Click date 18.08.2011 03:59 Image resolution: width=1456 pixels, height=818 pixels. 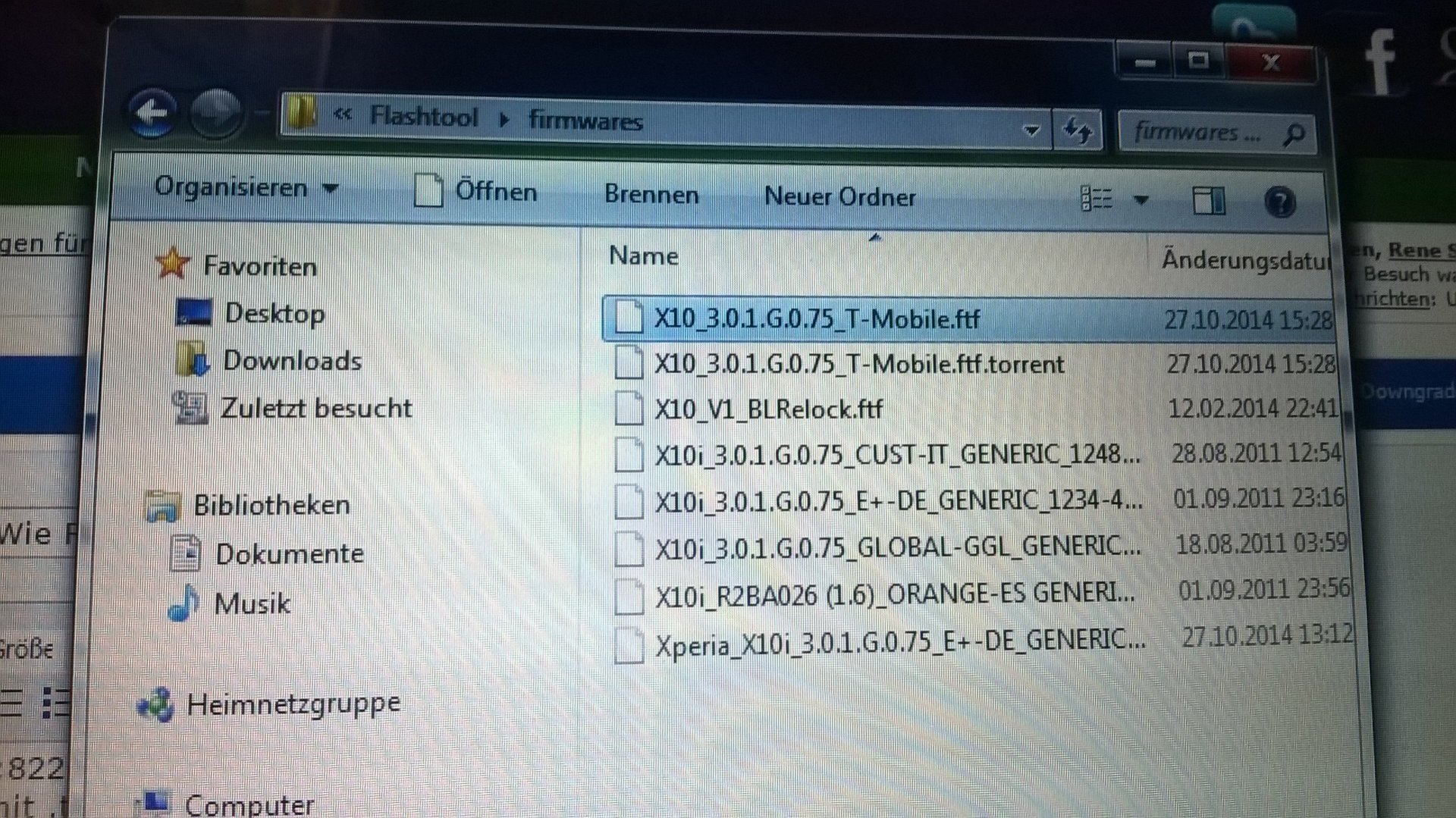1261,543
